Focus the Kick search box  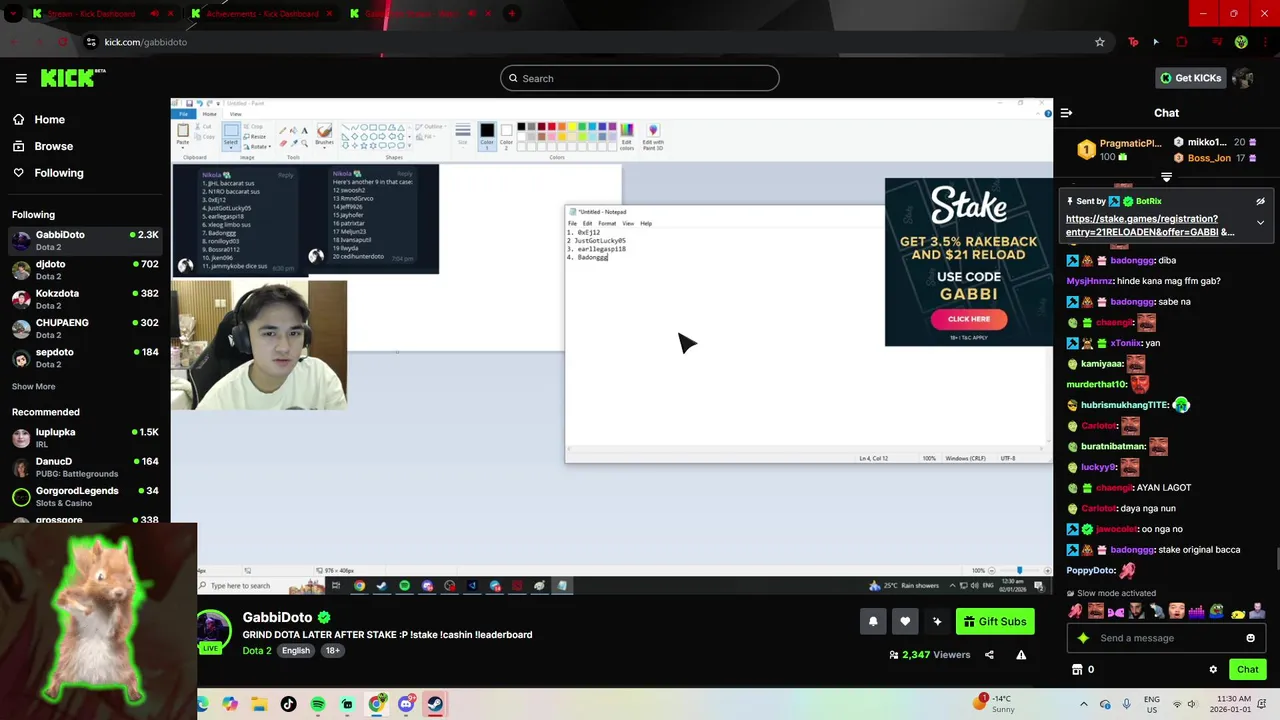click(640, 78)
